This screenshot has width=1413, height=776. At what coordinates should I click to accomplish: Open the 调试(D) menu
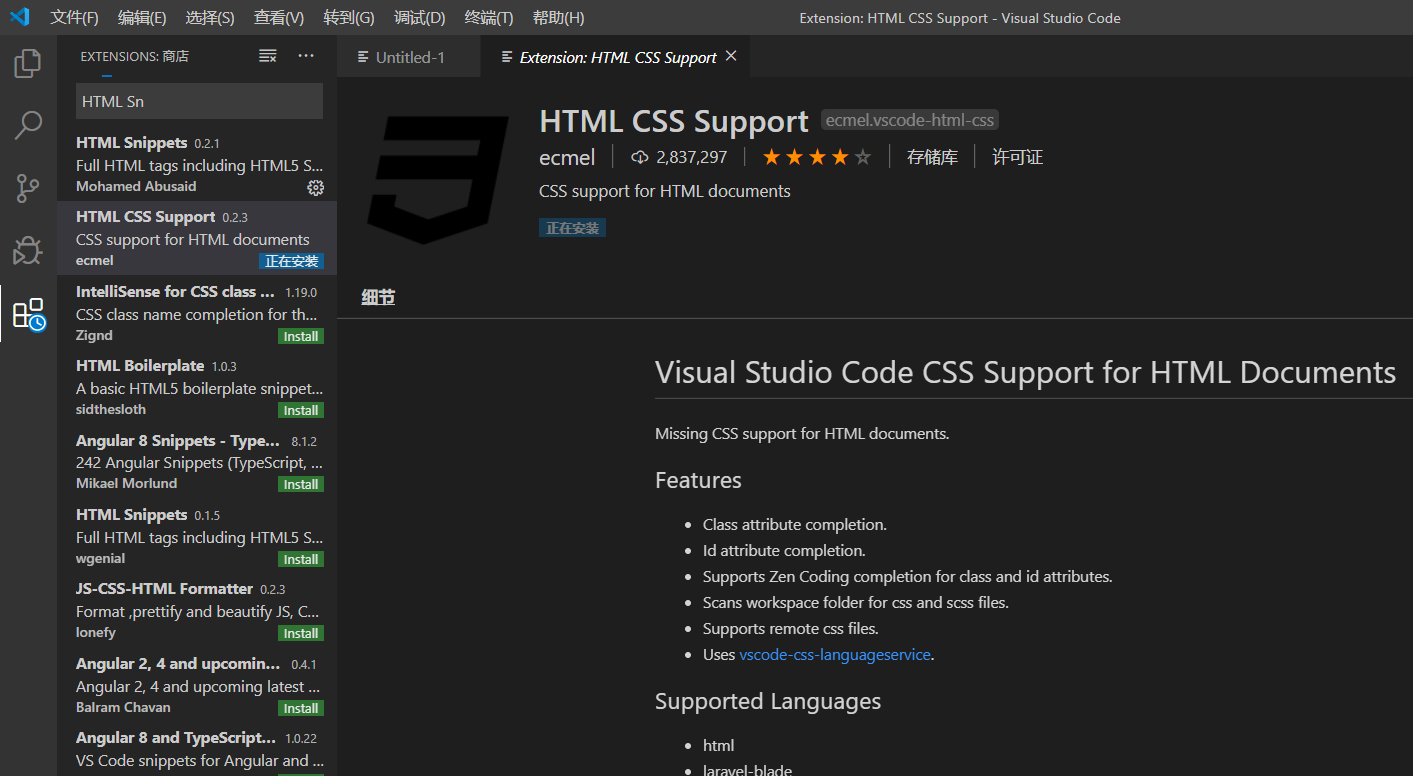pyautogui.click(x=420, y=18)
